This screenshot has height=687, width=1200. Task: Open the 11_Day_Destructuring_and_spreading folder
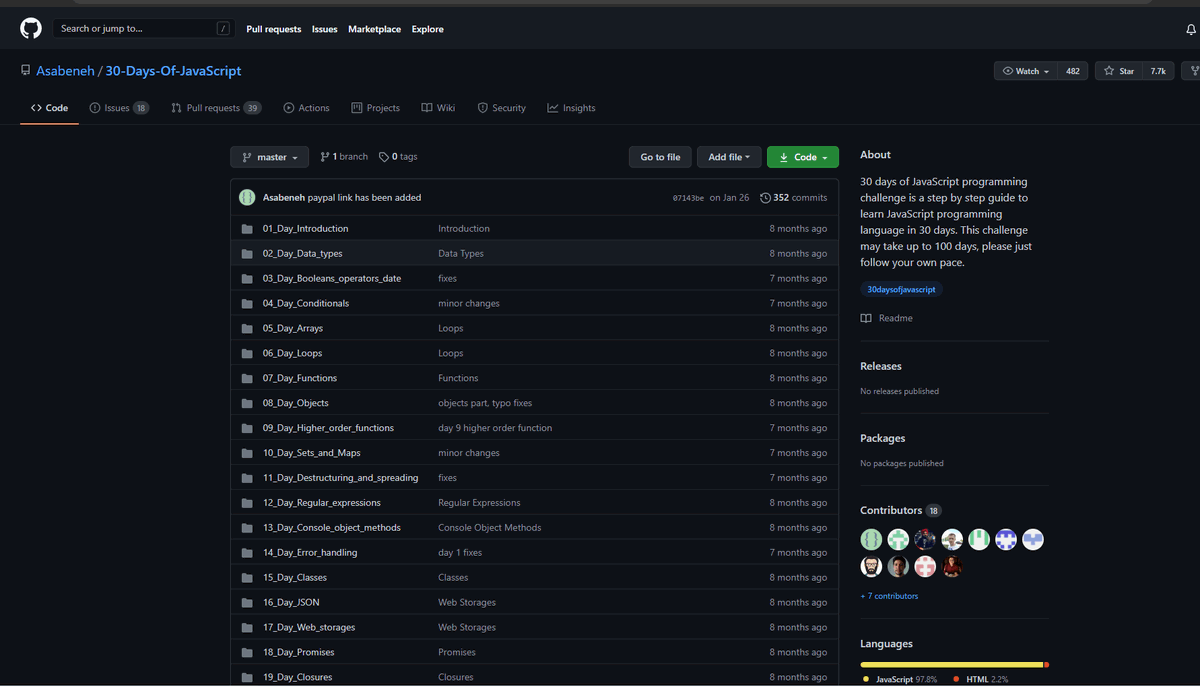point(341,478)
